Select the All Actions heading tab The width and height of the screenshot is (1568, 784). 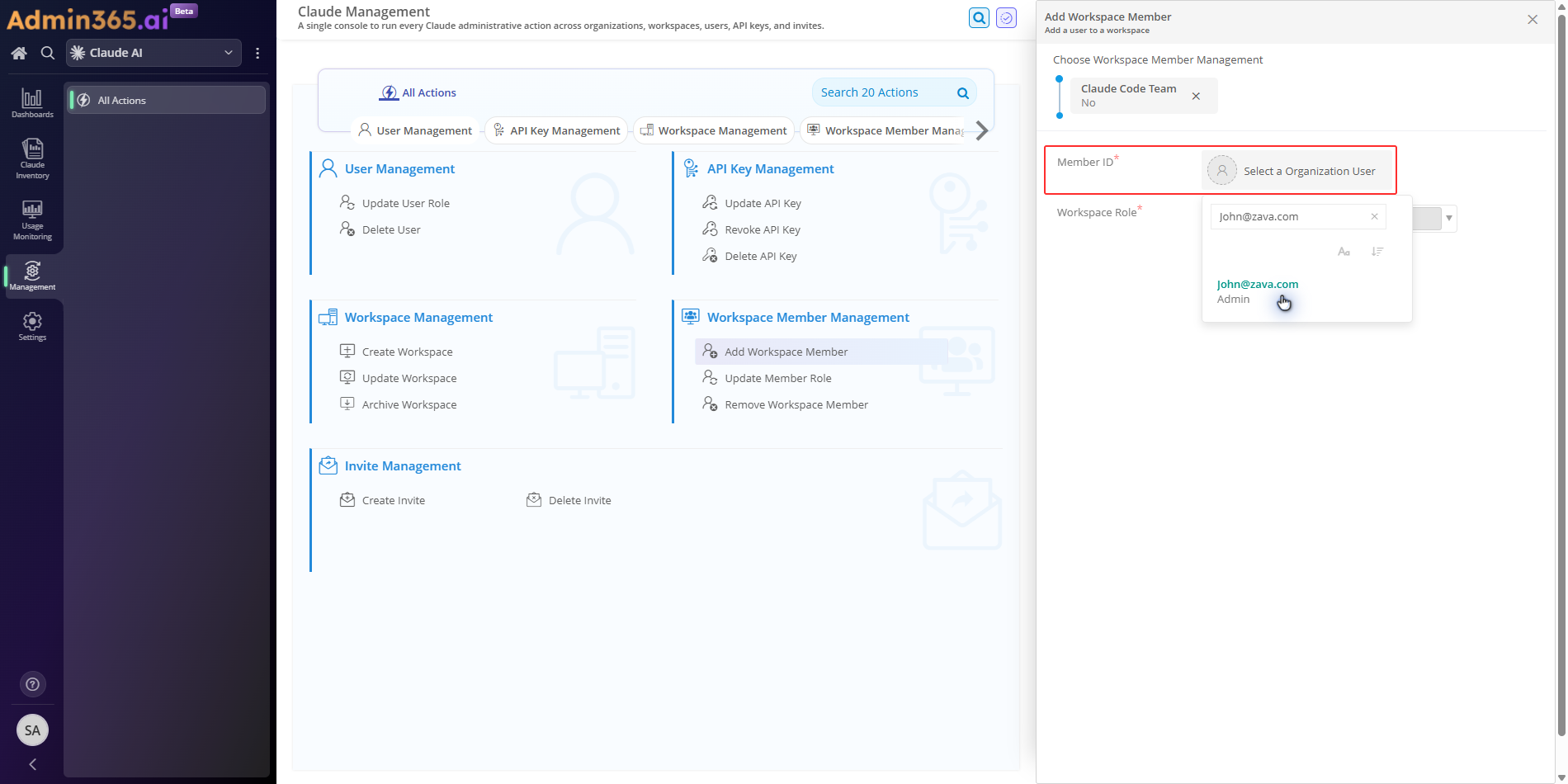(418, 92)
